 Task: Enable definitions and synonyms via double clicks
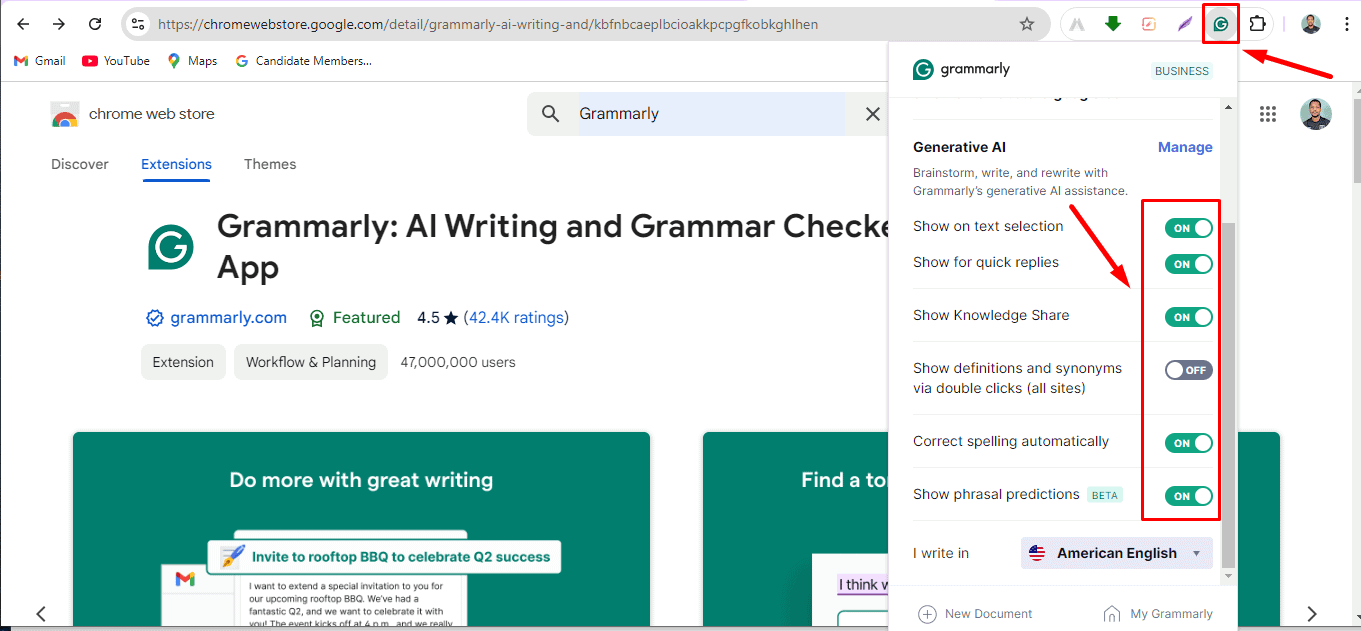1189,370
